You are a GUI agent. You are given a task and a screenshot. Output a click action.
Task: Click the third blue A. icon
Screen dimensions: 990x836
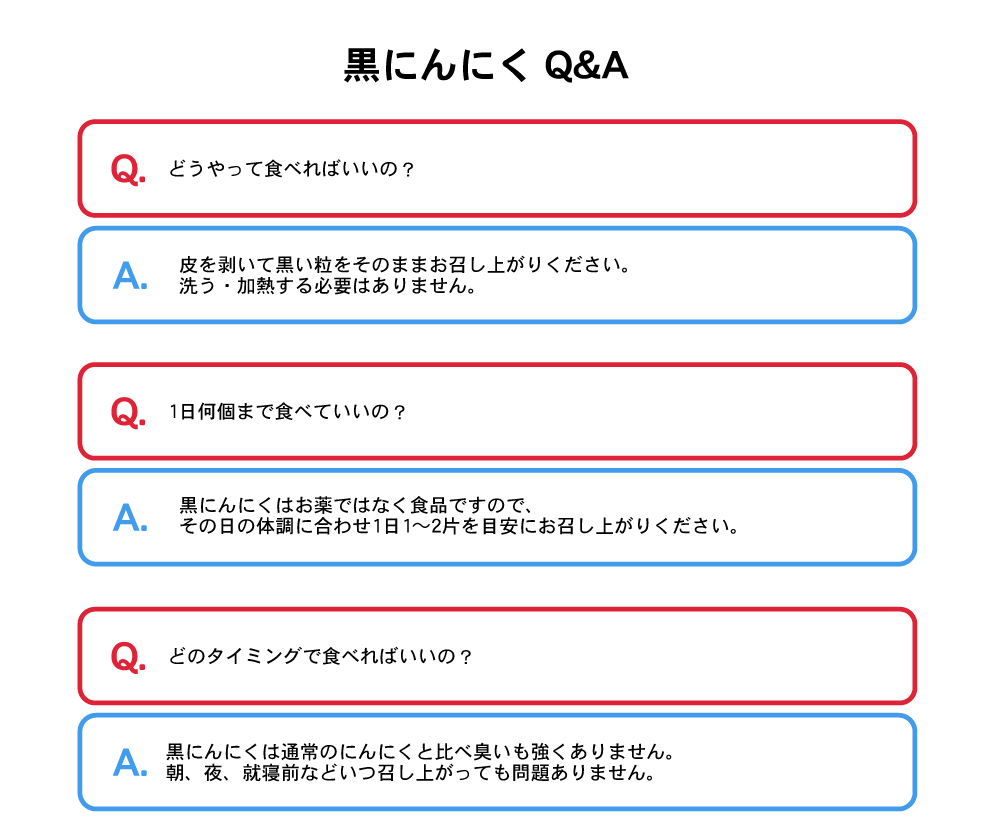130,763
